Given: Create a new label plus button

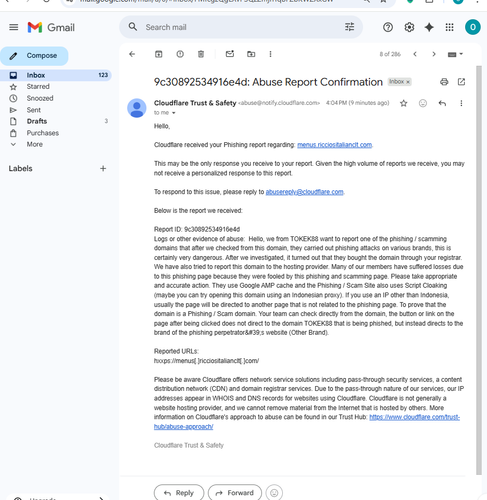Looking at the screenshot, I should click(103, 169).
